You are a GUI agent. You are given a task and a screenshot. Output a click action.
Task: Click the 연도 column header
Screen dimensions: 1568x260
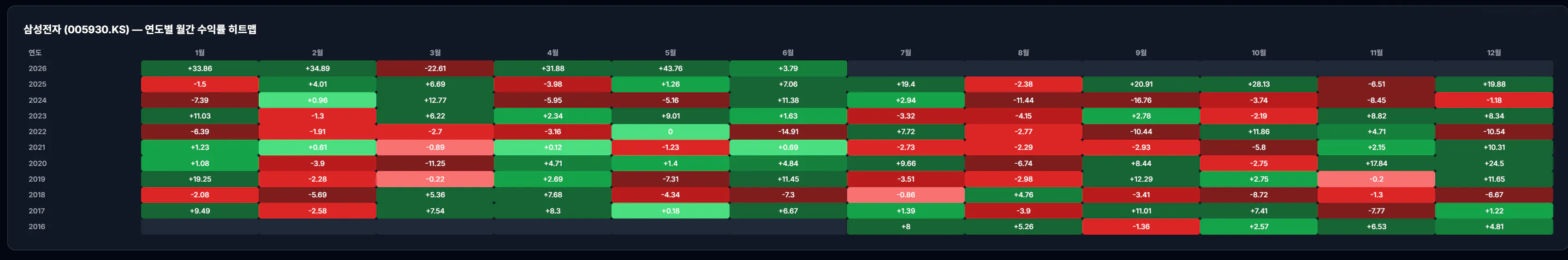pyautogui.click(x=36, y=53)
